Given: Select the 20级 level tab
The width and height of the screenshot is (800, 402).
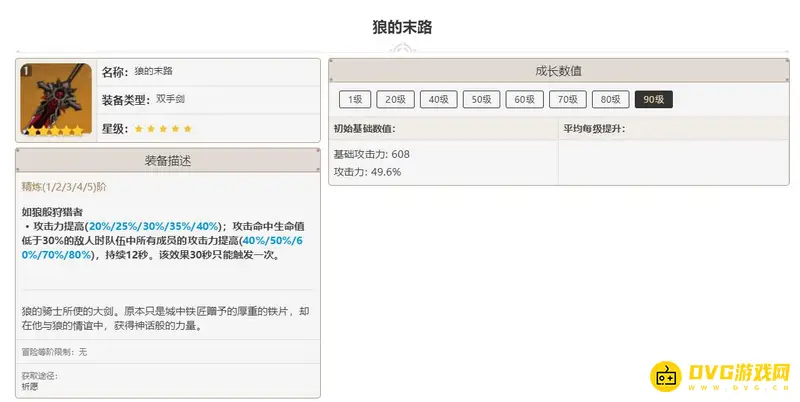Looking at the screenshot, I should pos(397,99).
